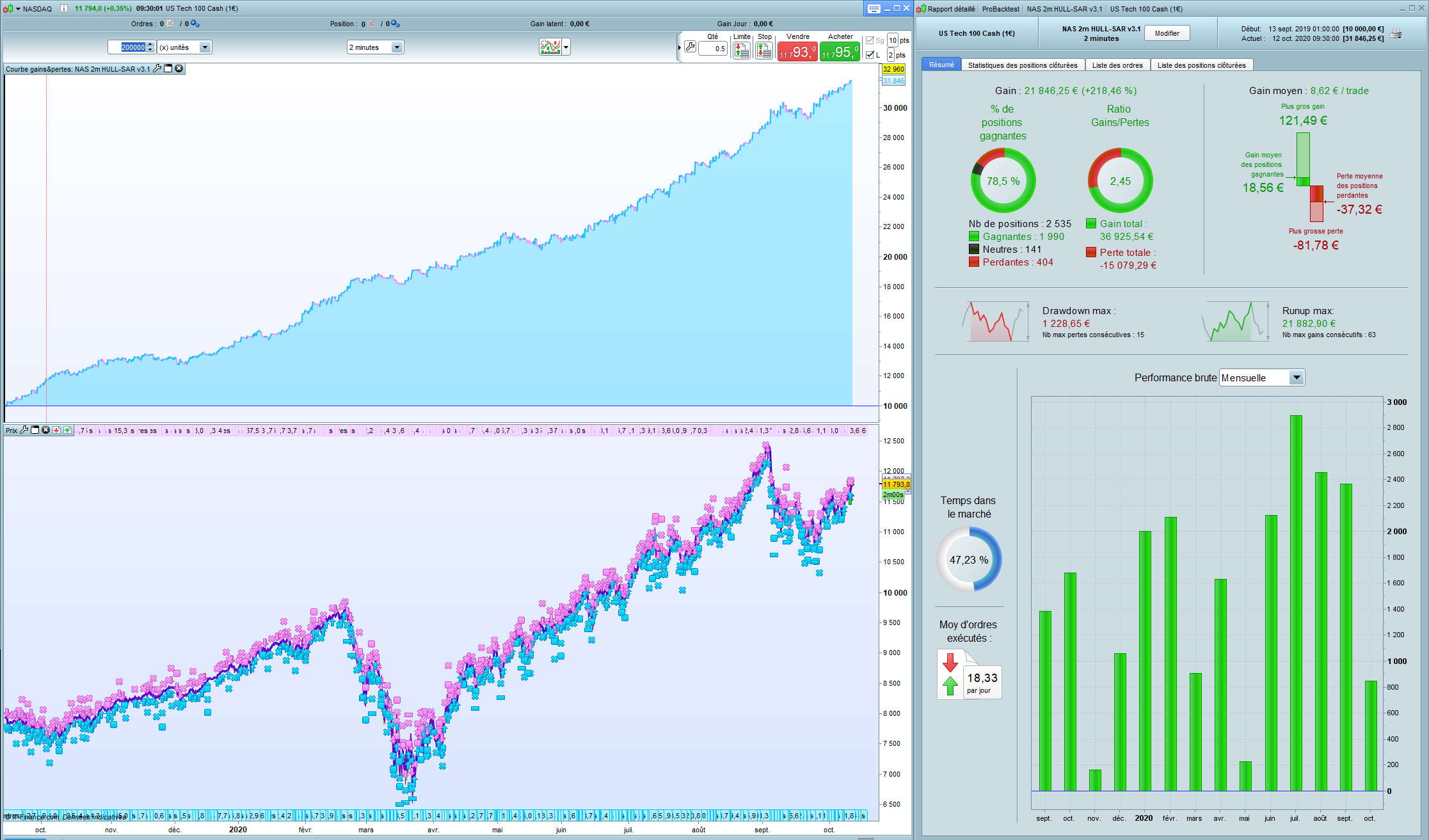The height and width of the screenshot is (840, 1429).
Task: Toggle the Sg checkbox
Action: [870, 40]
